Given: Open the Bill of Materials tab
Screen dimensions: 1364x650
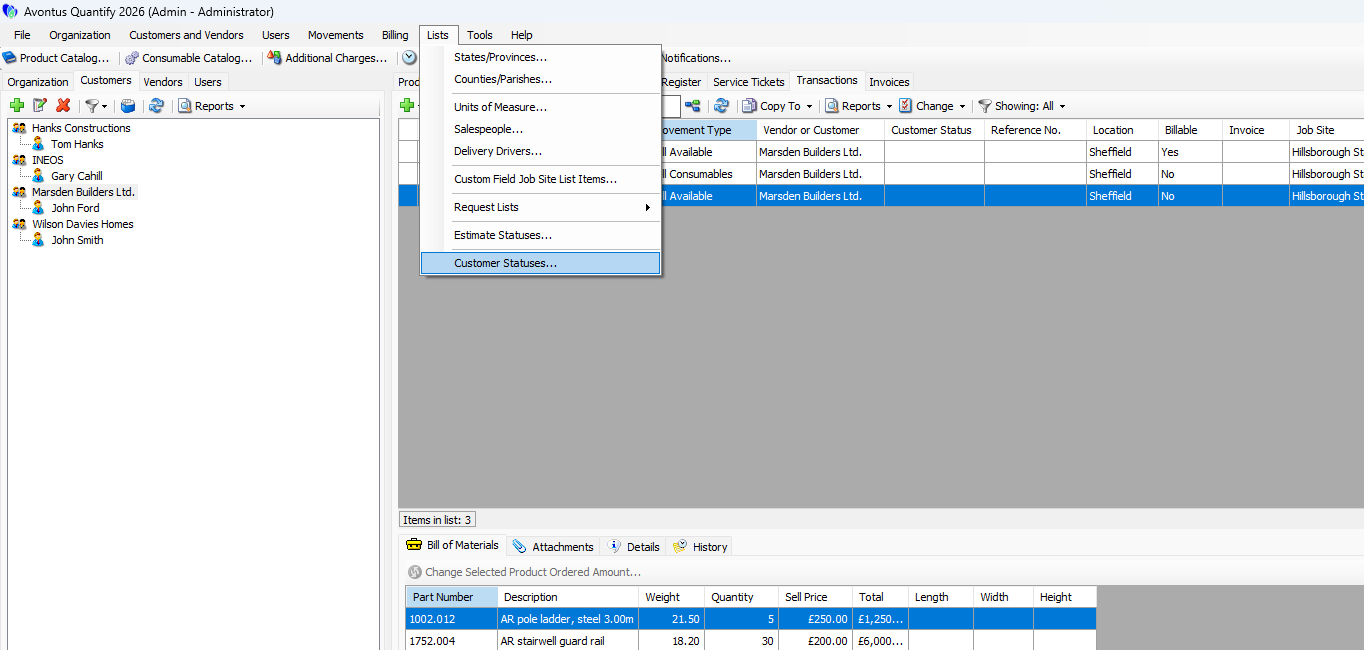Looking at the screenshot, I should click(x=453, y=545).
